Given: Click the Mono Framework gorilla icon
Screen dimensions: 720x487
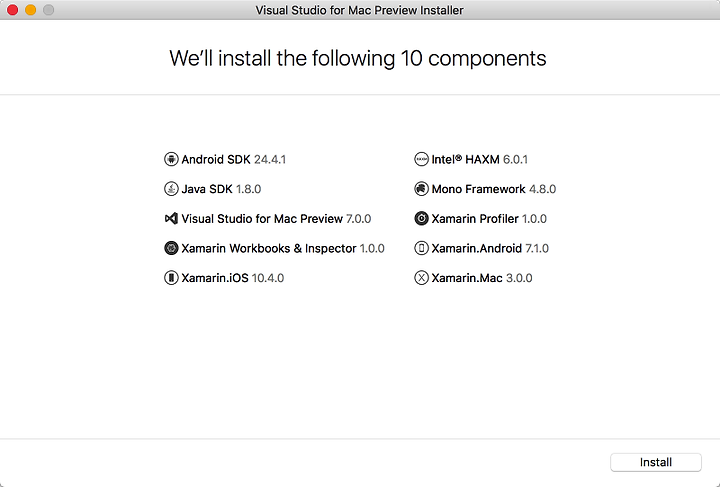Looking at the screenshot, I should (x=421, y=189).
